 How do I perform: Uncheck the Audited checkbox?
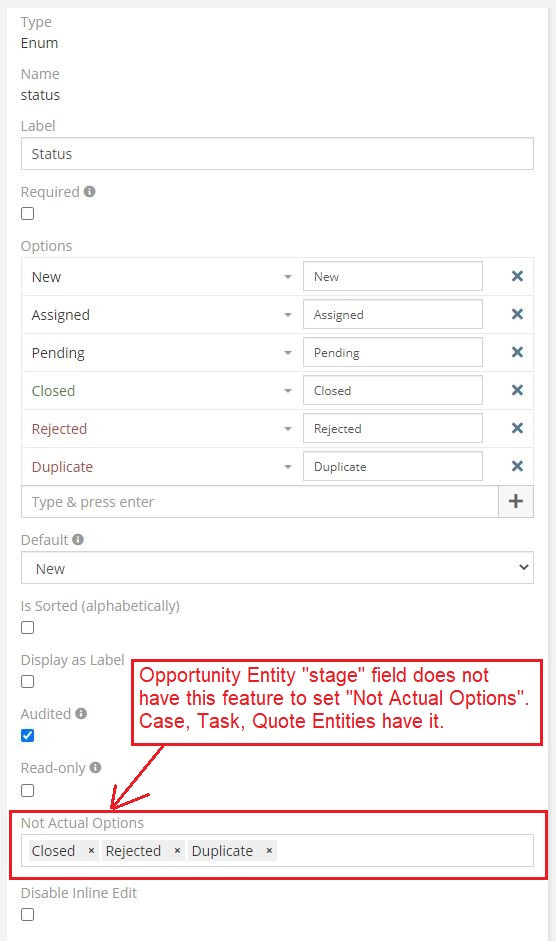coord(28,736)
